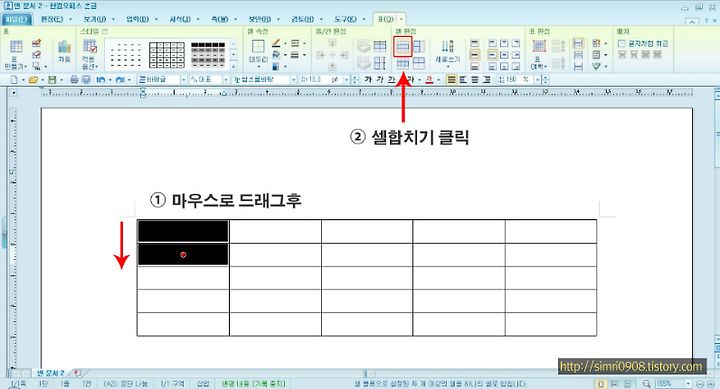Open the 표 여백 table margin button
Viewport: 720px width, 389px height.
539,54
